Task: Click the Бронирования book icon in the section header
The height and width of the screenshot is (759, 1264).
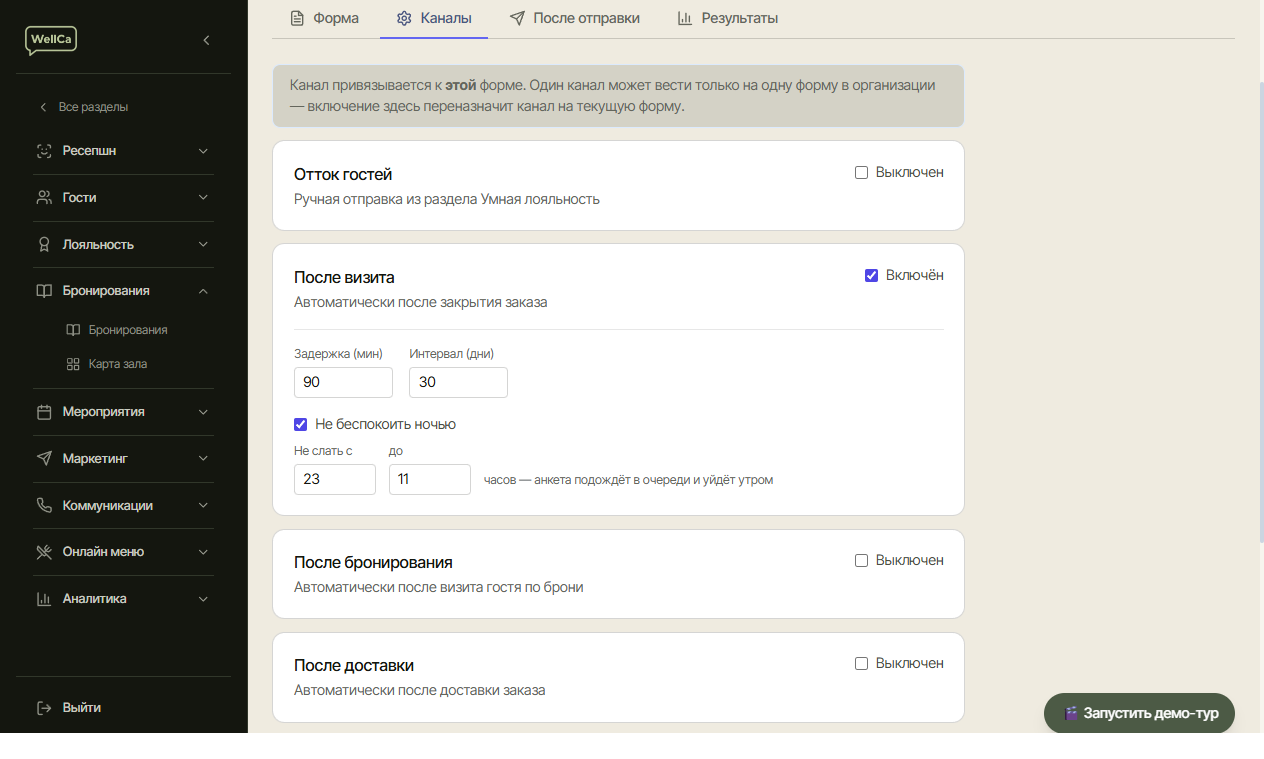Action: click(x=44, y=291)
